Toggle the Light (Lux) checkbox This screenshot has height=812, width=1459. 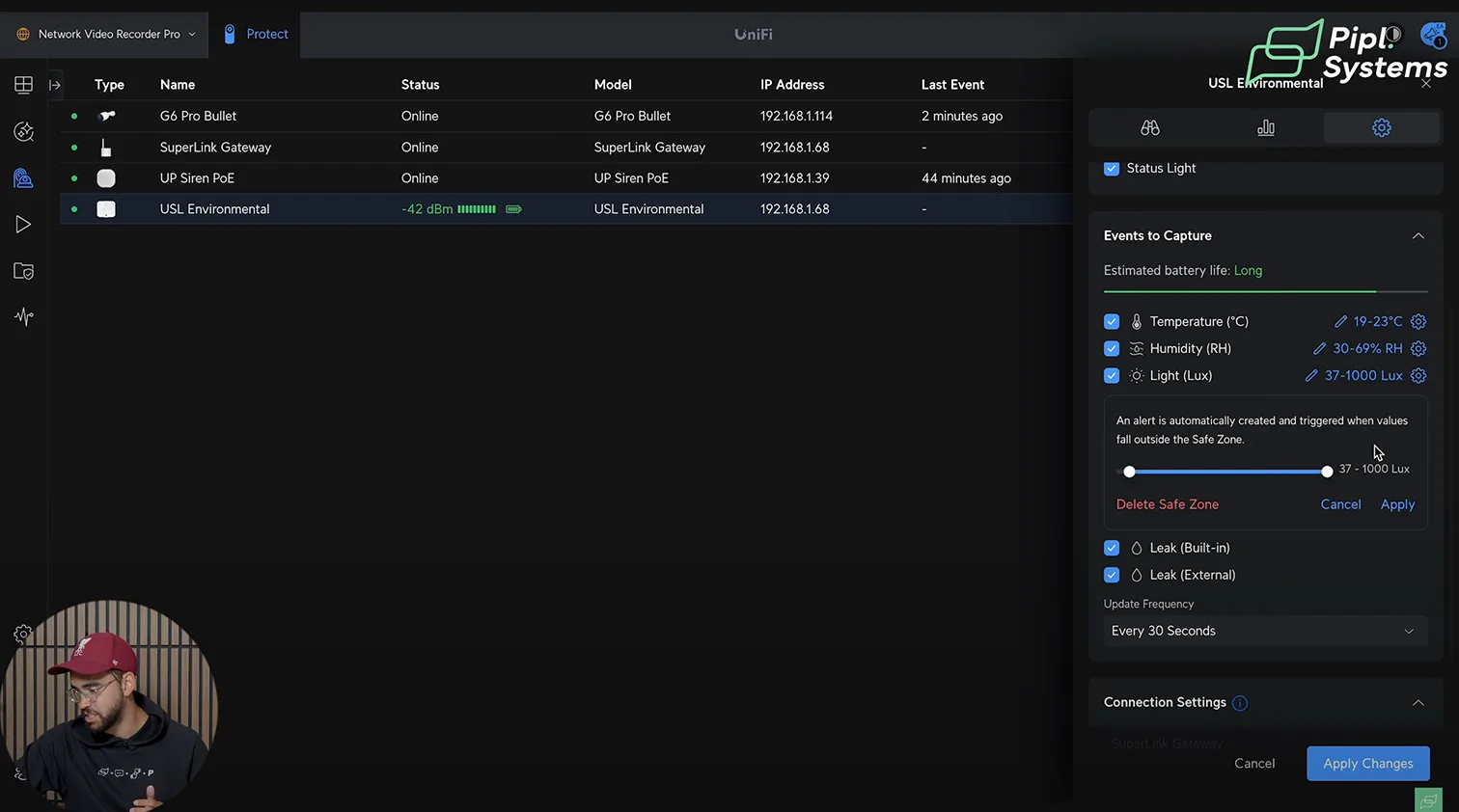[x=1112, y=375]
